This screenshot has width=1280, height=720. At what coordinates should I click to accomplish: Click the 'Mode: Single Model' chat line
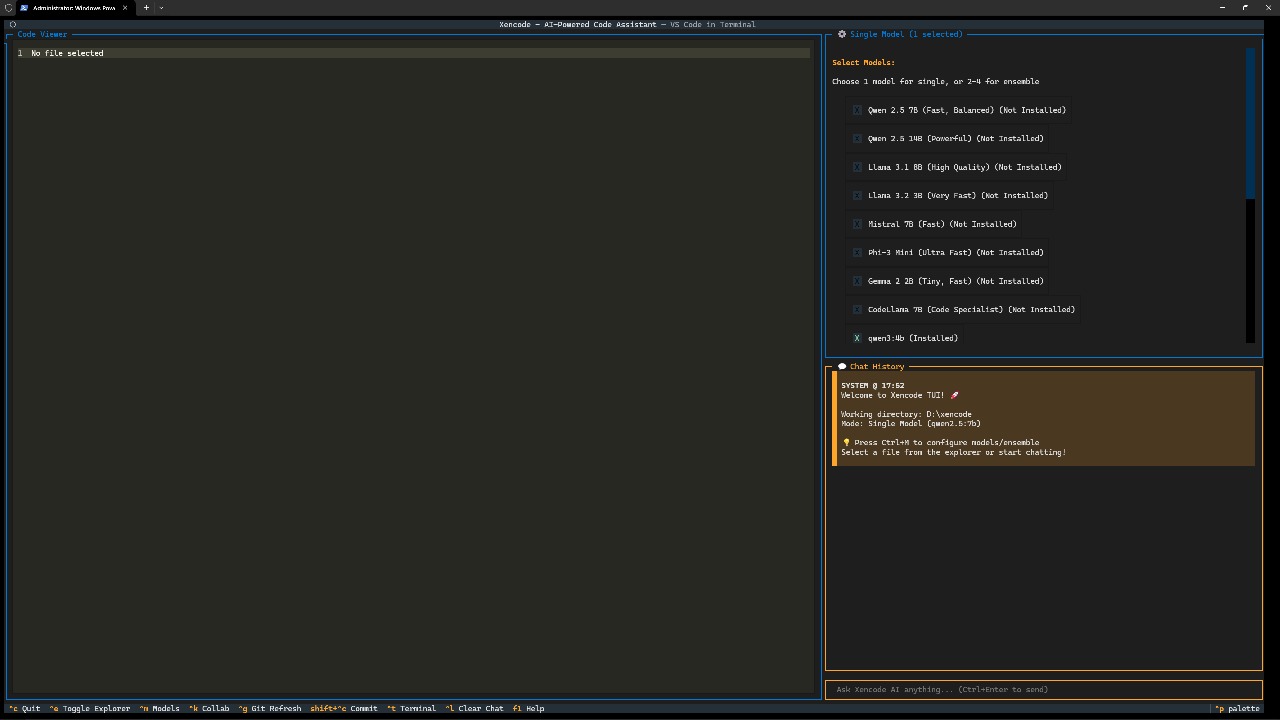point(911,423)
